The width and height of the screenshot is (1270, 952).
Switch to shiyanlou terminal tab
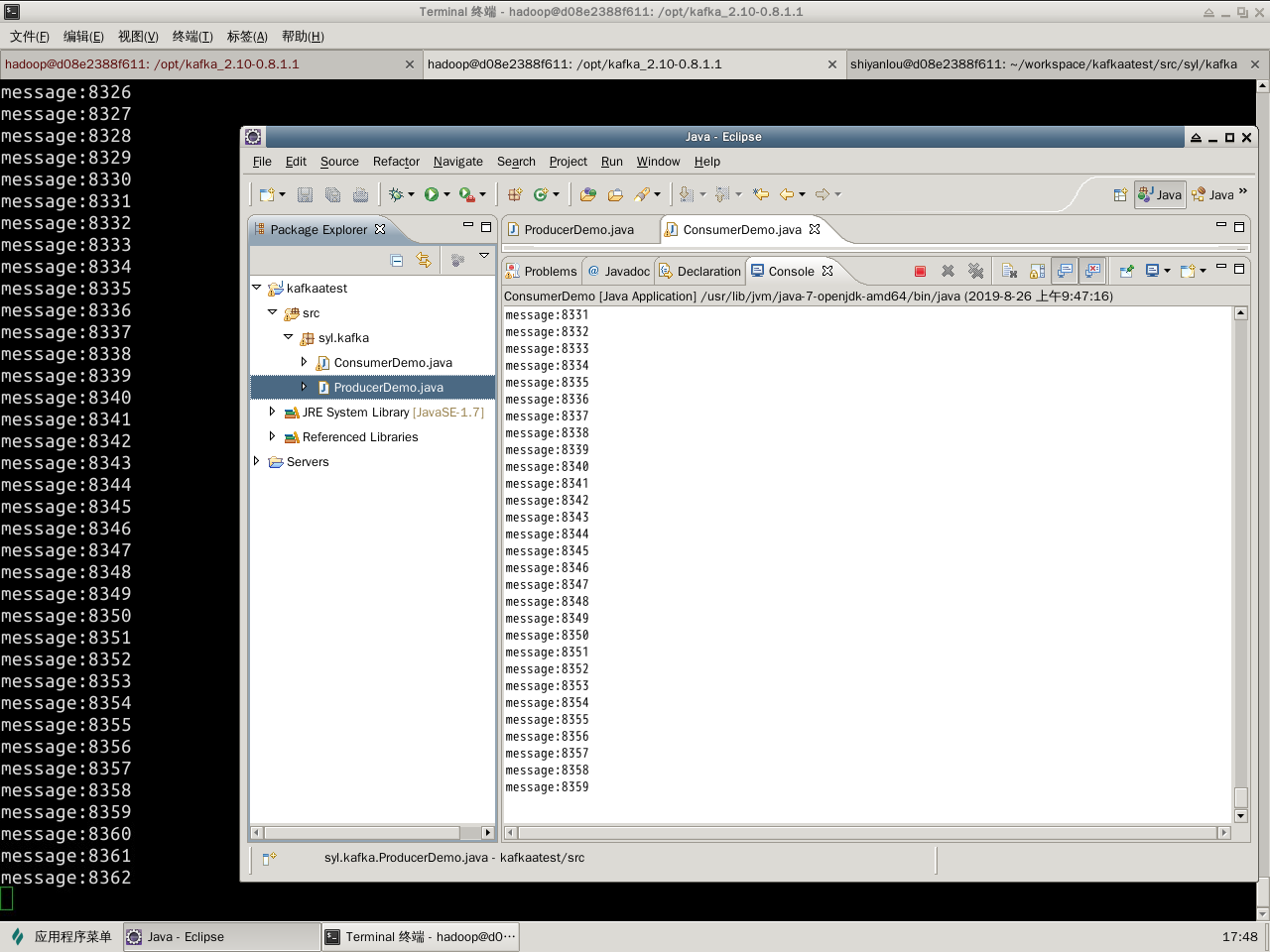point(1044,64)
